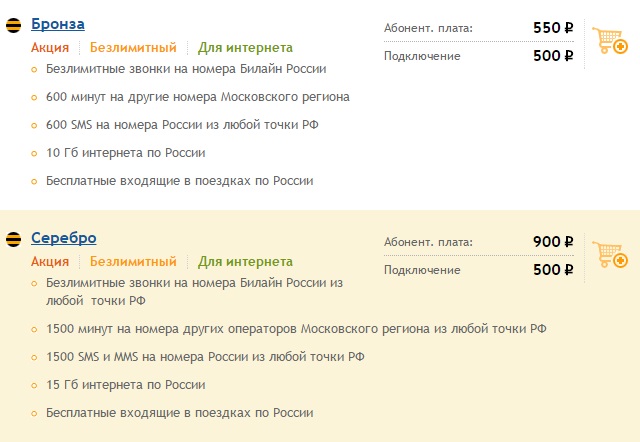Viewport: 640px width, 442px height.
Task: Select Акция tag under Бронза
Action: tap(50, 48)
